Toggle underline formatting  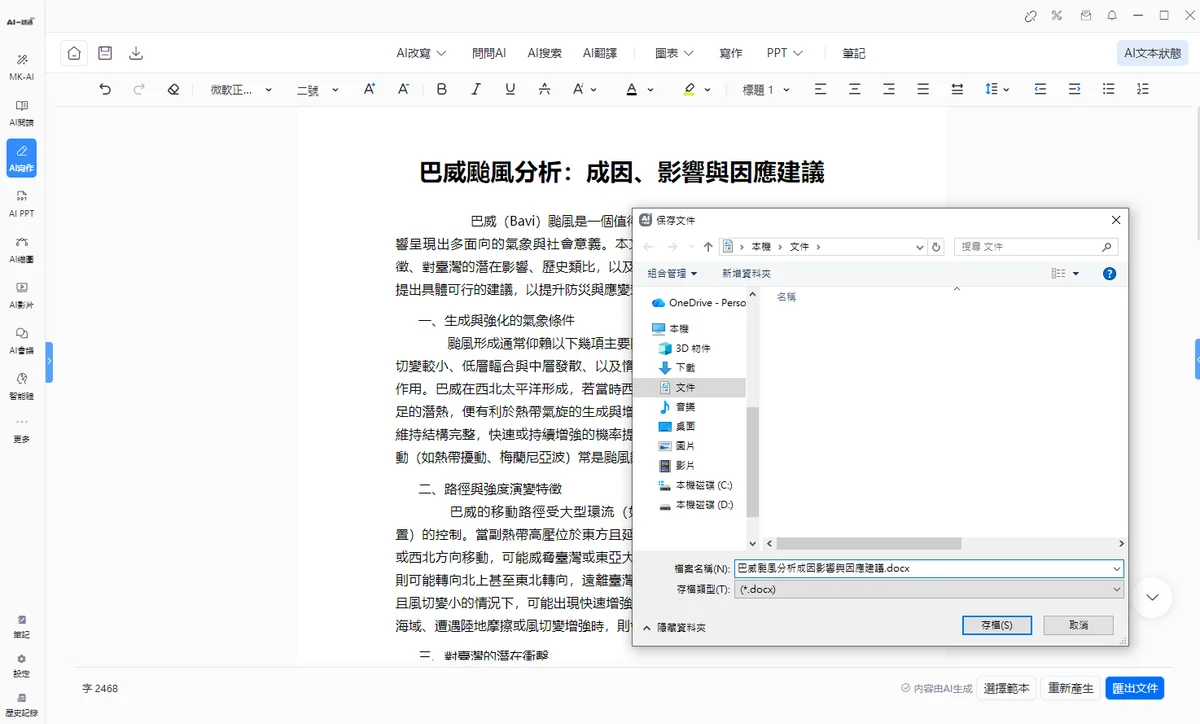[x=510, y=89]
